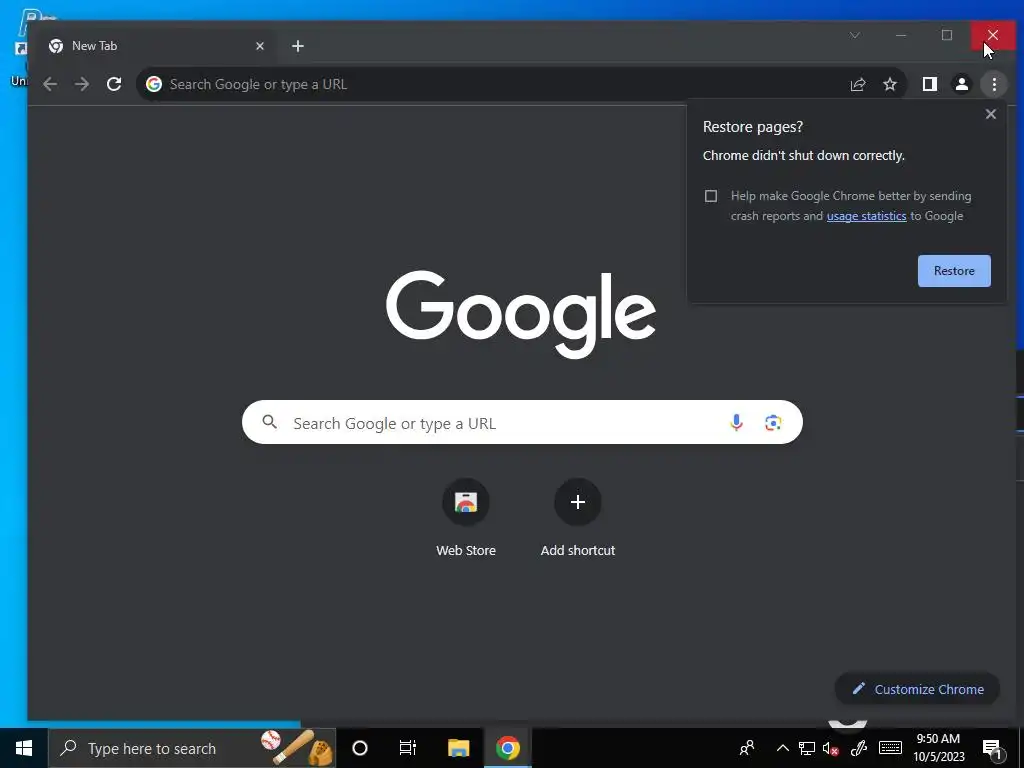Select the New Tab tab
The width and height of the screenshot is (1024, 768).
pos(157,46)
